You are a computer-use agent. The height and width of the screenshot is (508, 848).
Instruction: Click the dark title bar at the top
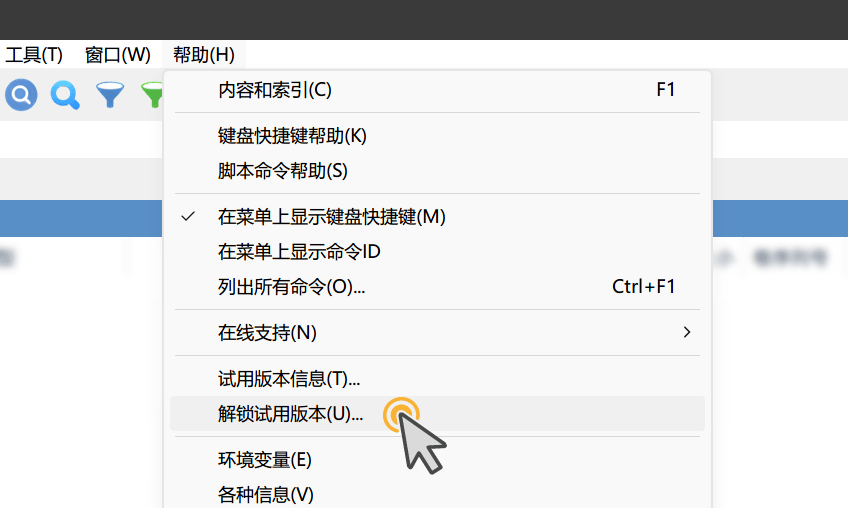coord(424,19)
